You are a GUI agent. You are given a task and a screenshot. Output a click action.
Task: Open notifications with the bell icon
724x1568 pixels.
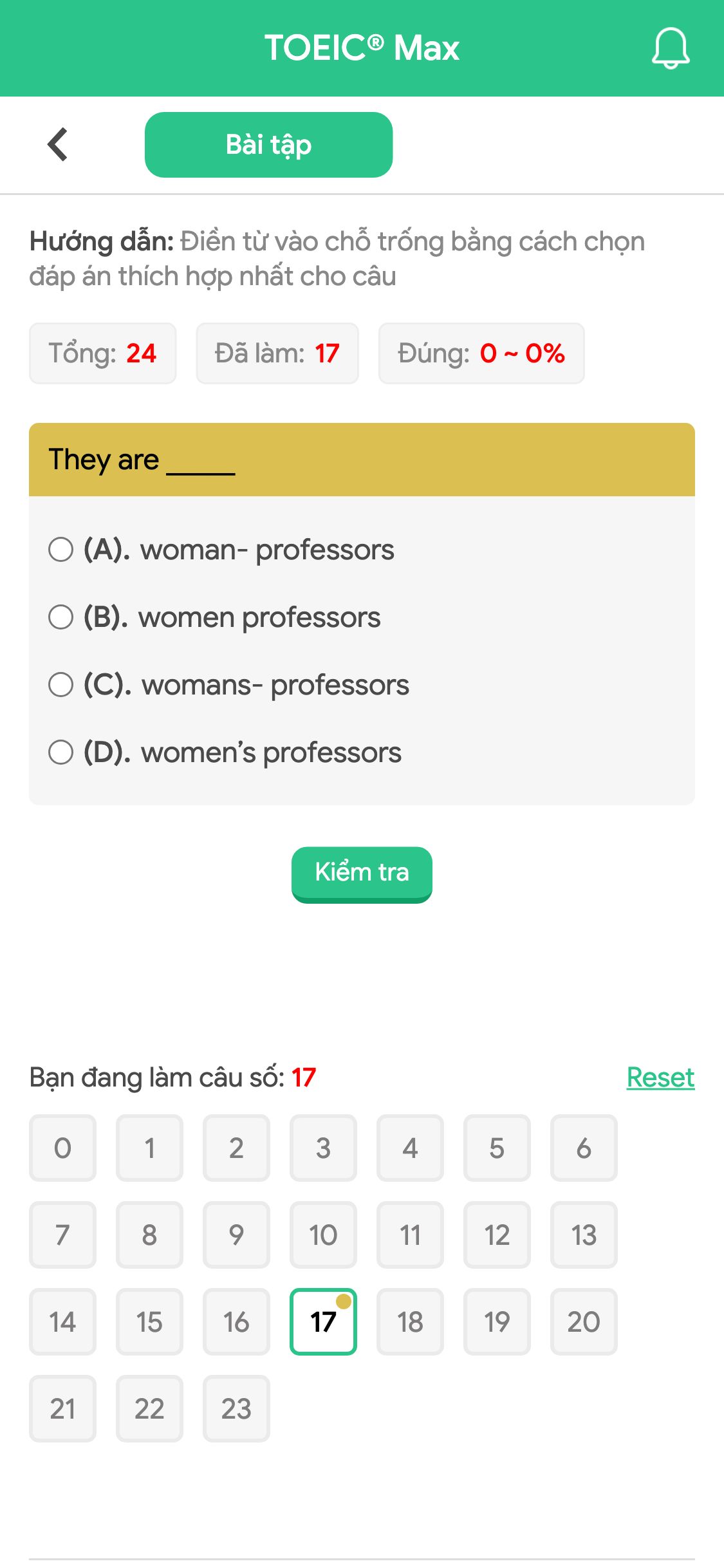(671, 48)
